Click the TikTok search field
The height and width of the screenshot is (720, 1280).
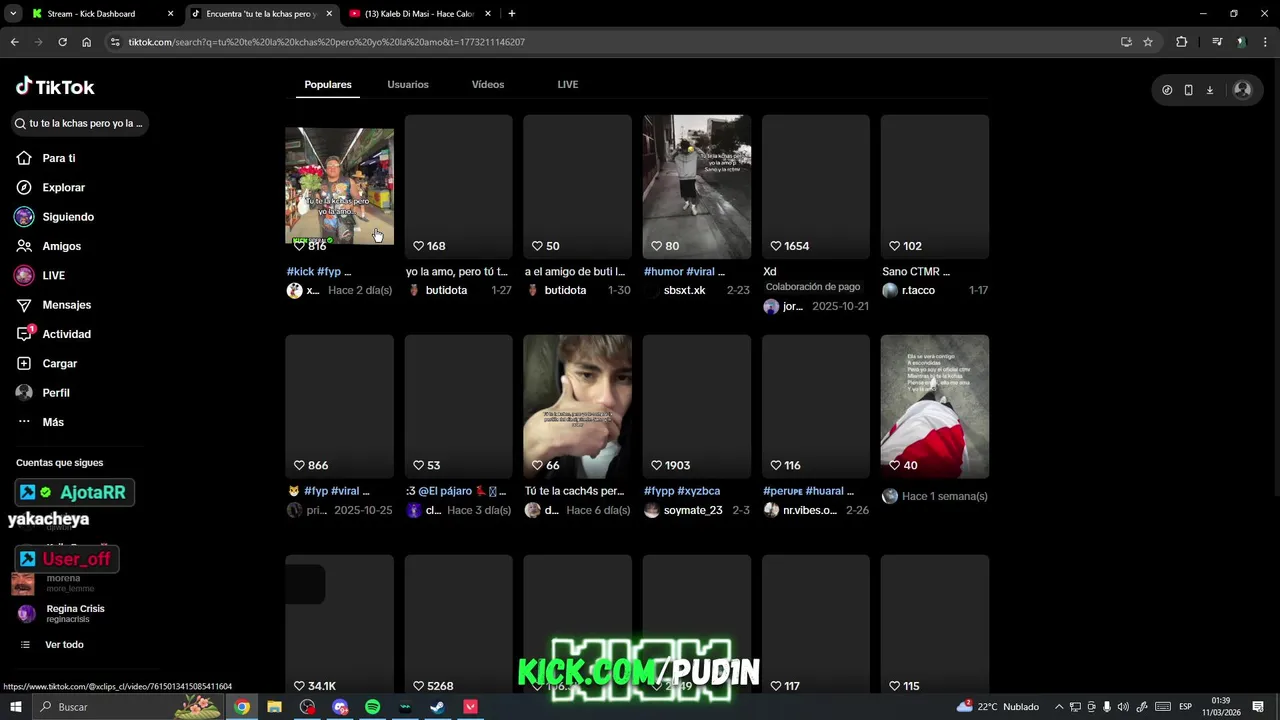pos(80,124)
